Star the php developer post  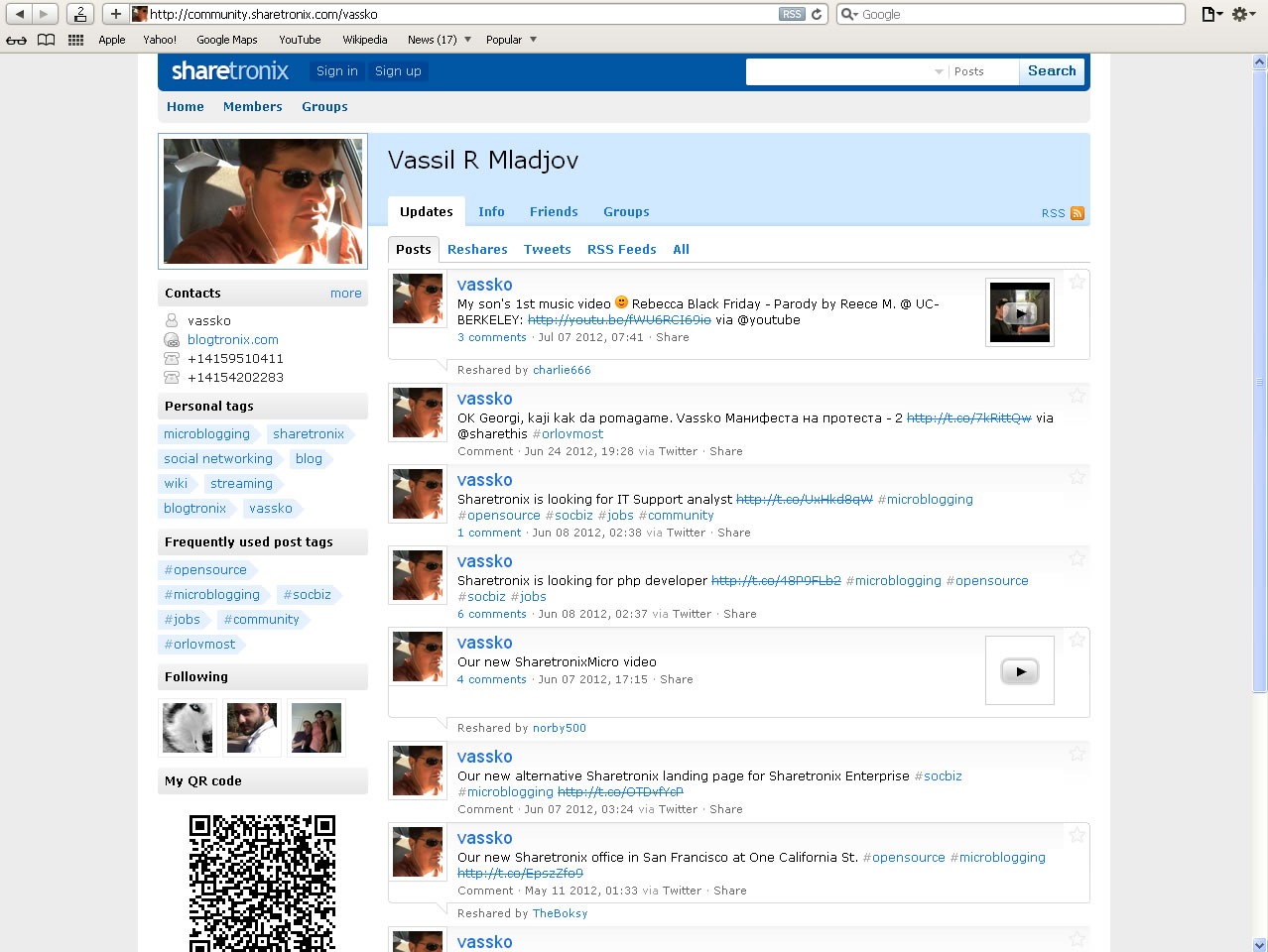[1077, 558]
